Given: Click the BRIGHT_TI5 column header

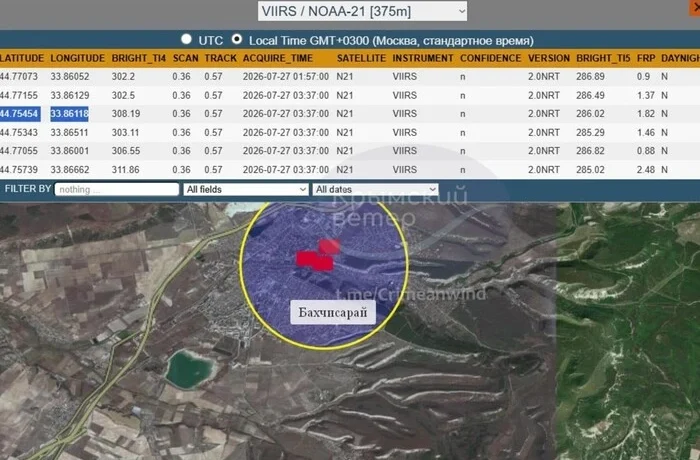Looking at the screenshot, I should pos(603,59).
